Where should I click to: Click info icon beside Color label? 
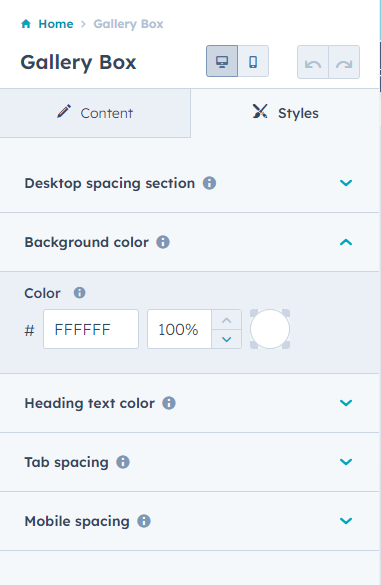pyautogui.click(x=79, y=292)
